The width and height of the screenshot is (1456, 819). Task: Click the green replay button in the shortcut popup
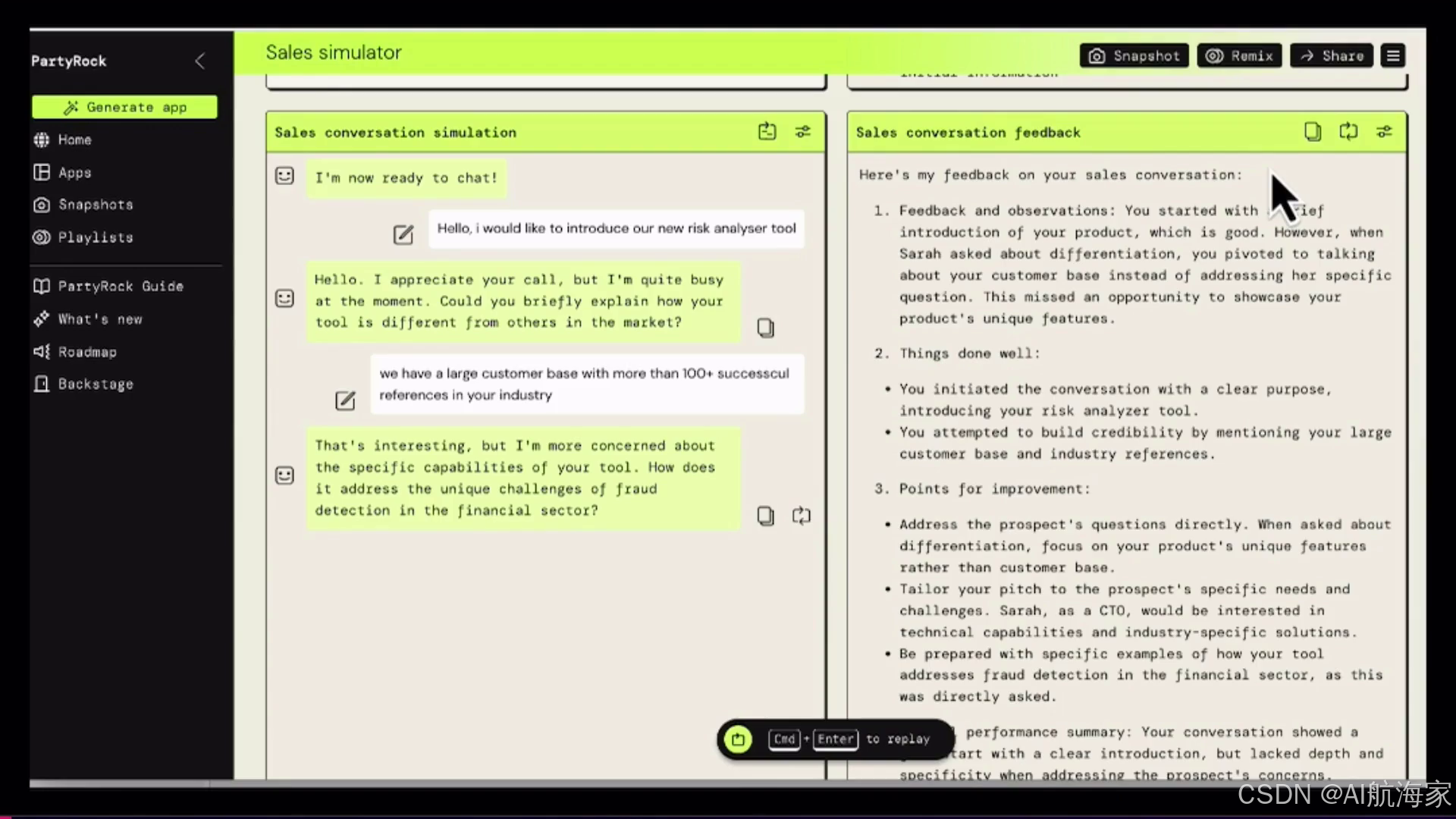click(738, 739)
